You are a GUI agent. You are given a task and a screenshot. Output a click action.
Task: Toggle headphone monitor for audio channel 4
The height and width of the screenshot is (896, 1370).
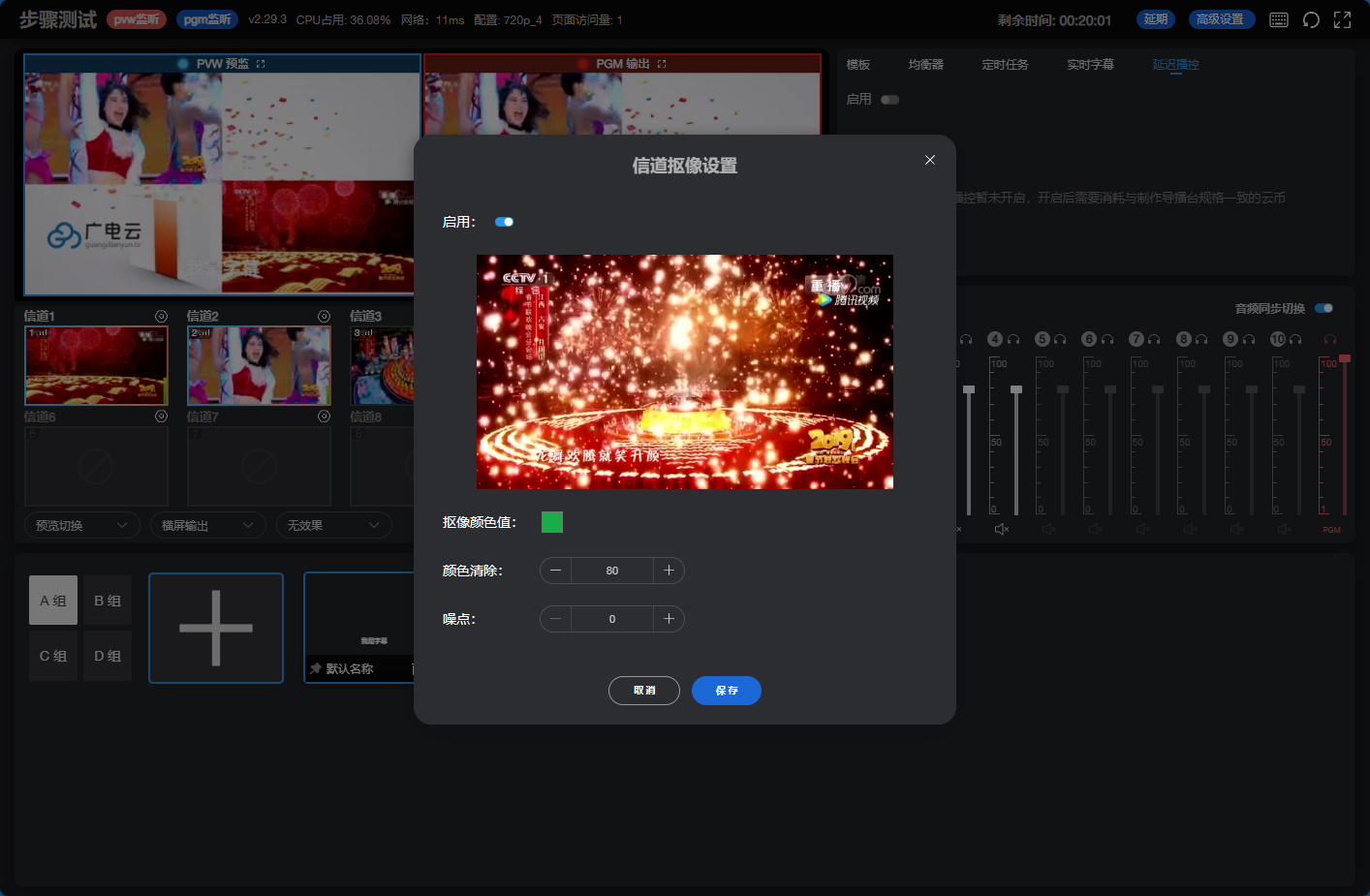click(x=1013, y=339)
